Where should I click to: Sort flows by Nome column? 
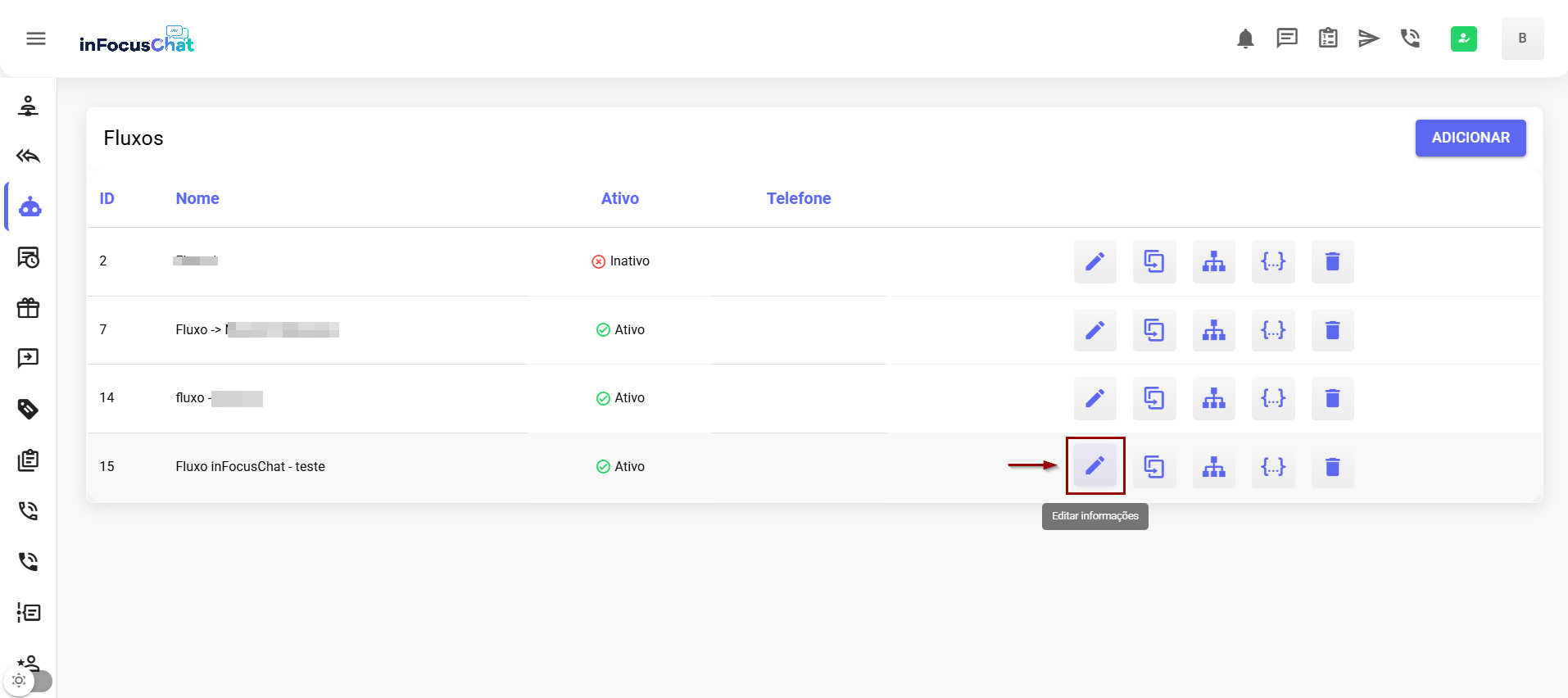(x=197, y=198)
